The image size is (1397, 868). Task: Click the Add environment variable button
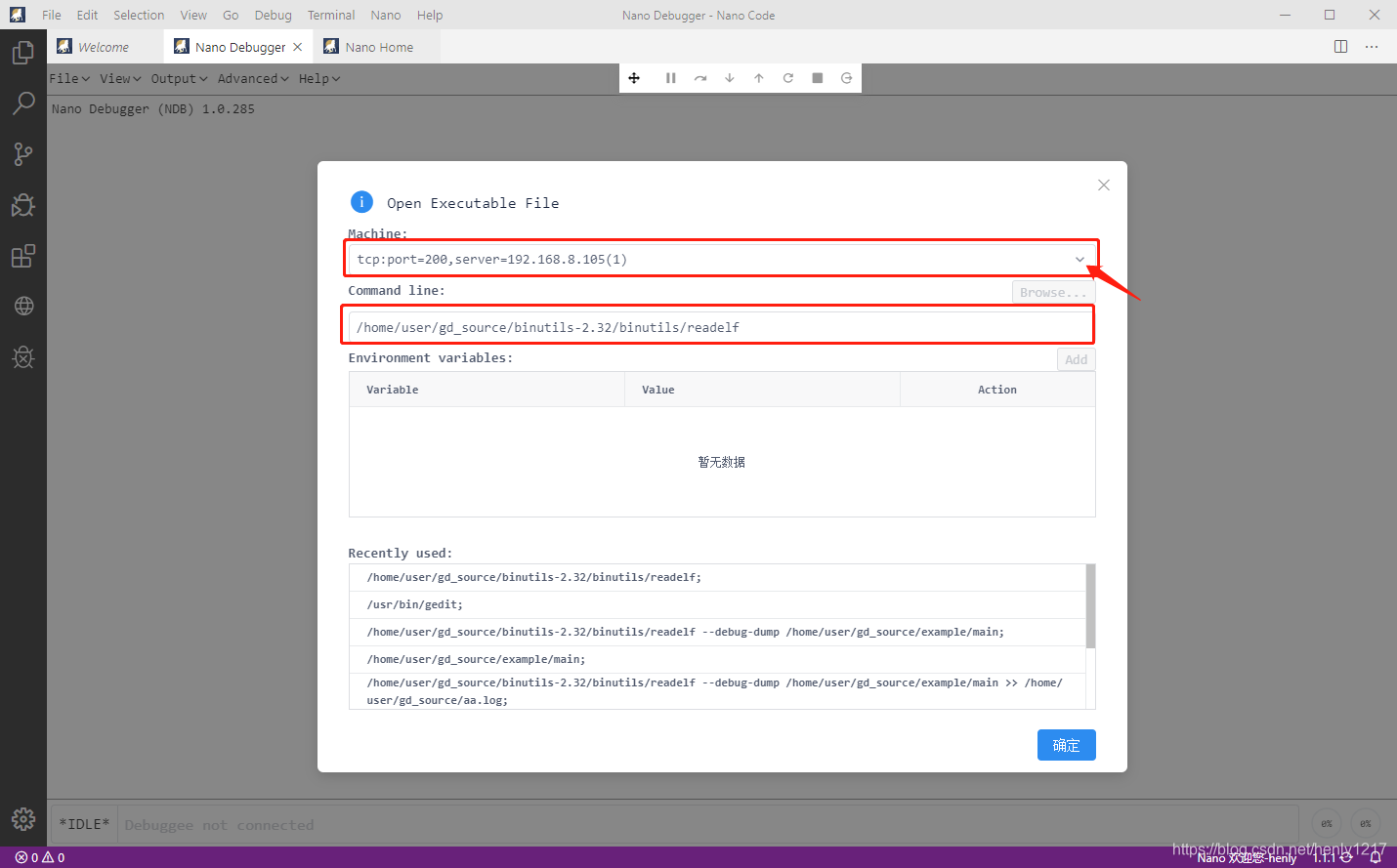click(x=1076, y=359)
